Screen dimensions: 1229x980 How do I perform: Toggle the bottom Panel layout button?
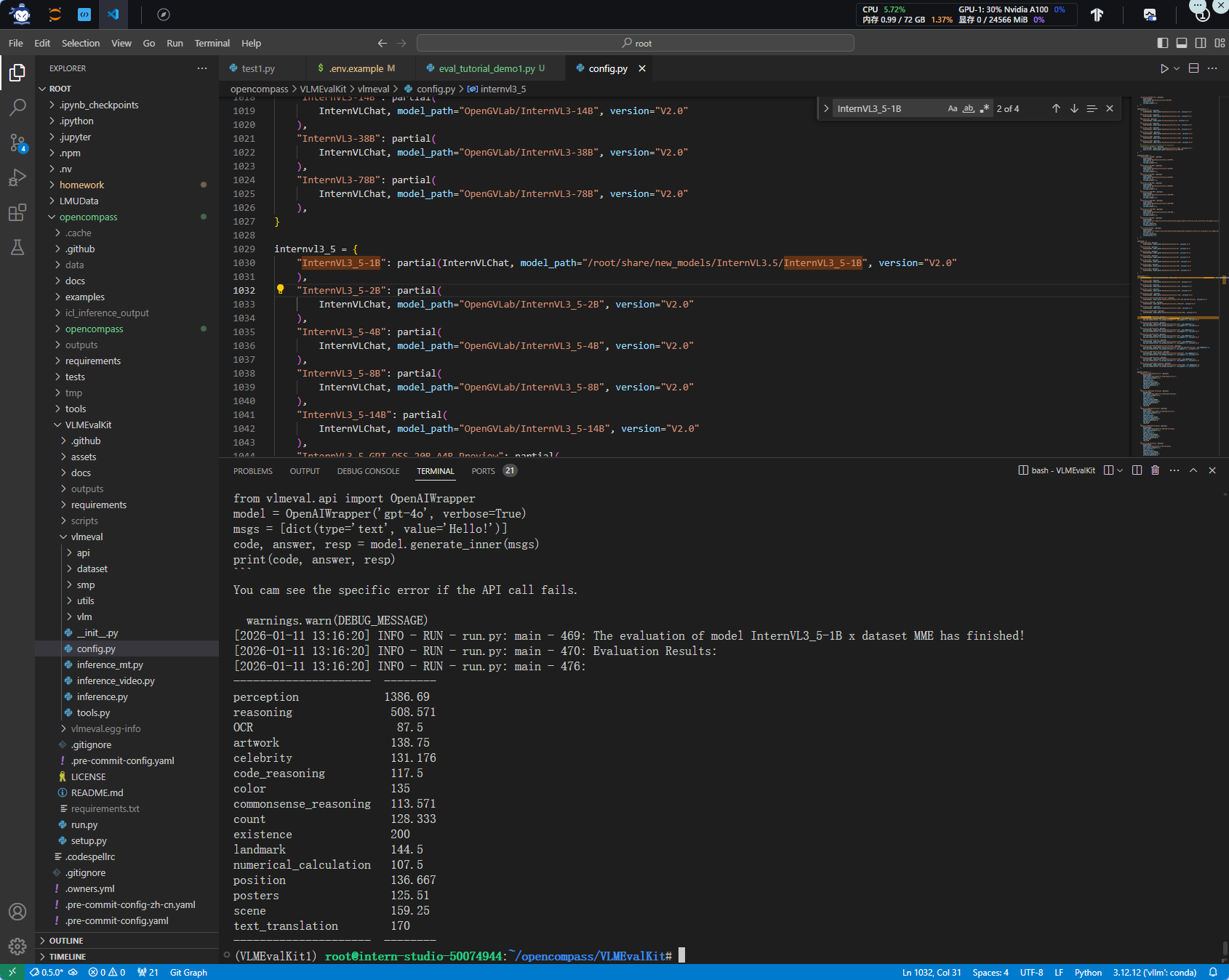click(1182, 44)
